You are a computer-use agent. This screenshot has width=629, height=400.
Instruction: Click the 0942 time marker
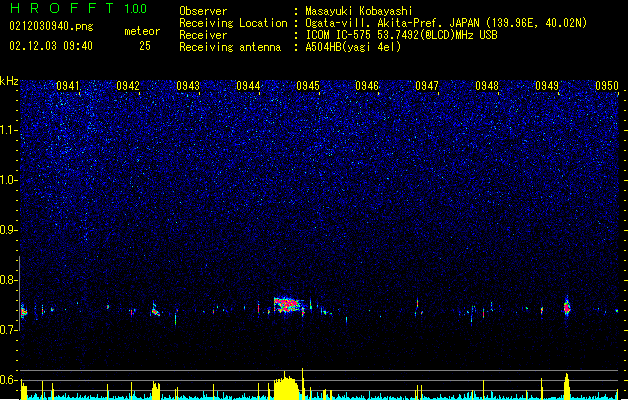[x=128, y=86]
